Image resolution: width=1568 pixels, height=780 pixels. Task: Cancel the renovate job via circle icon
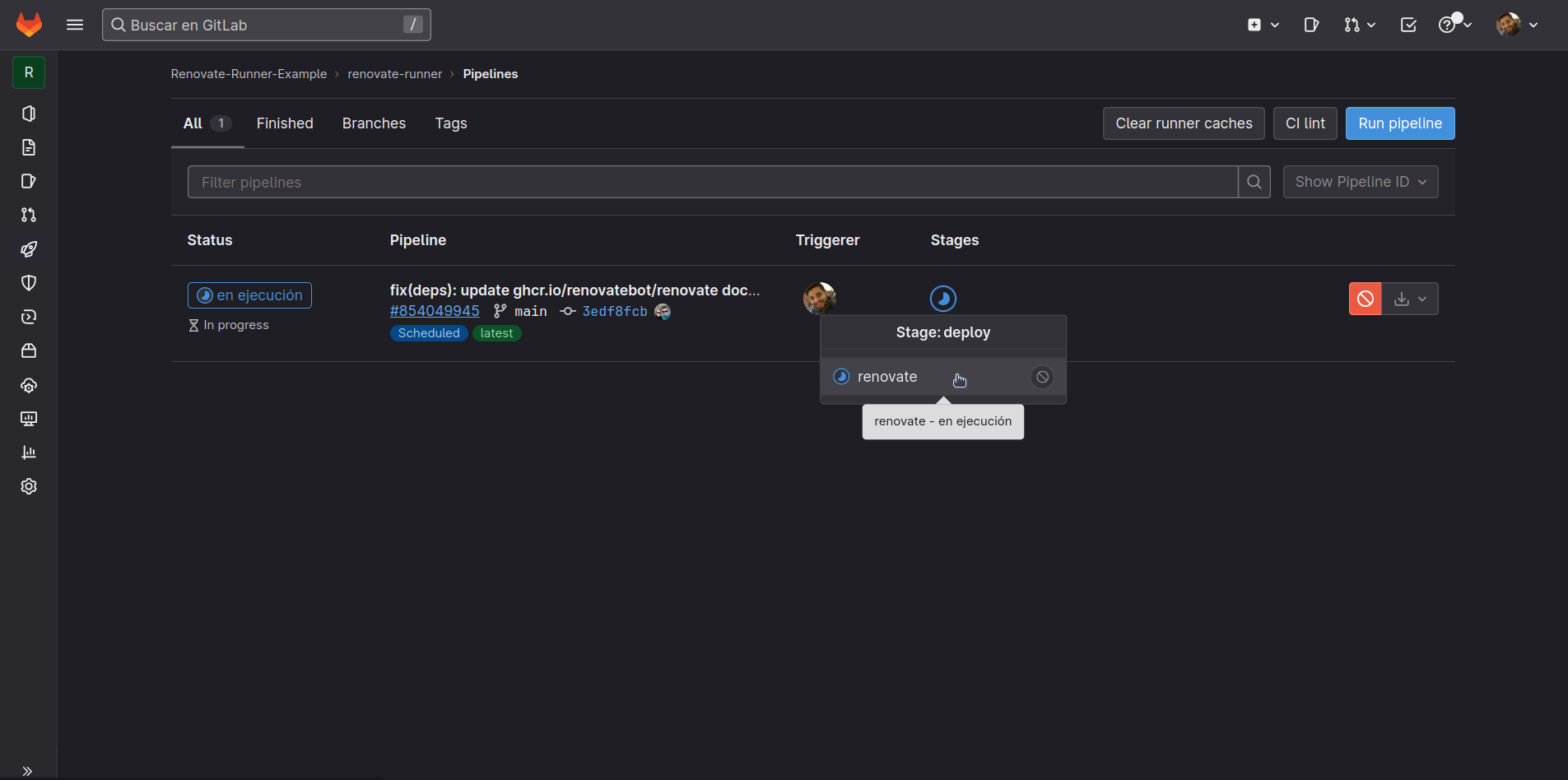click(1042, 377)
